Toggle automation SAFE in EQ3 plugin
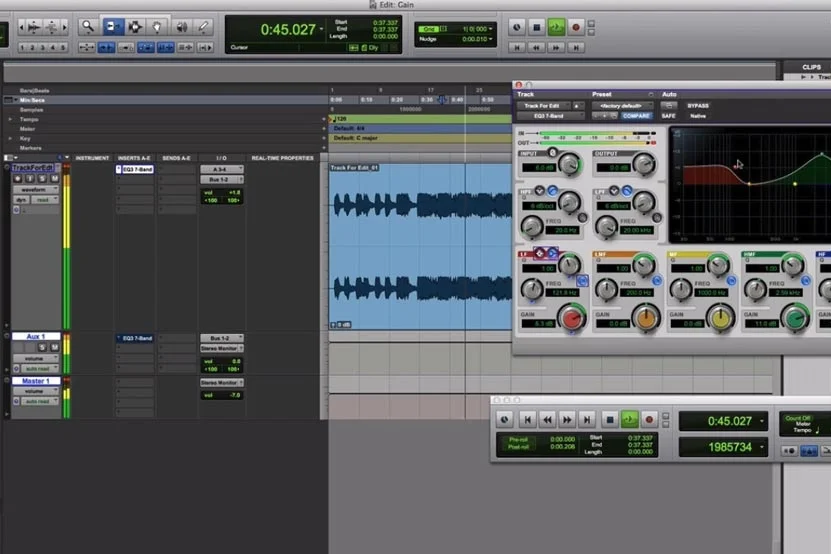Image resolution: width=831 pixels, height=554 pixels. point(668,116)
